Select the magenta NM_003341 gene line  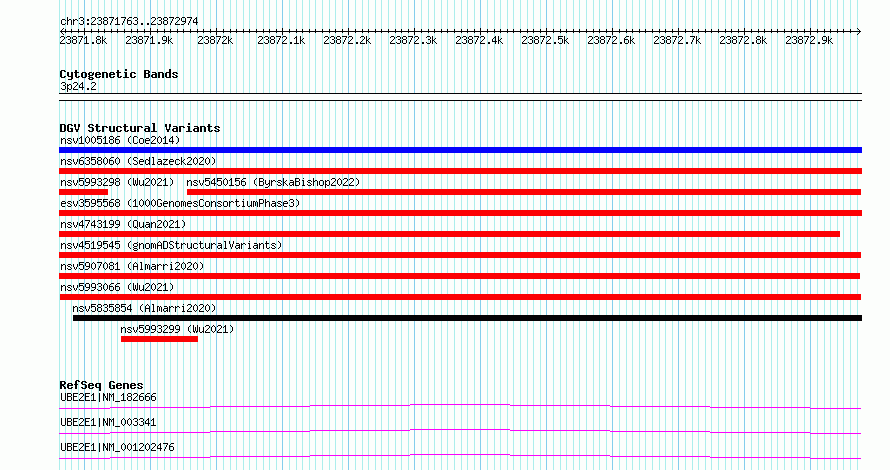coord(460,431)
